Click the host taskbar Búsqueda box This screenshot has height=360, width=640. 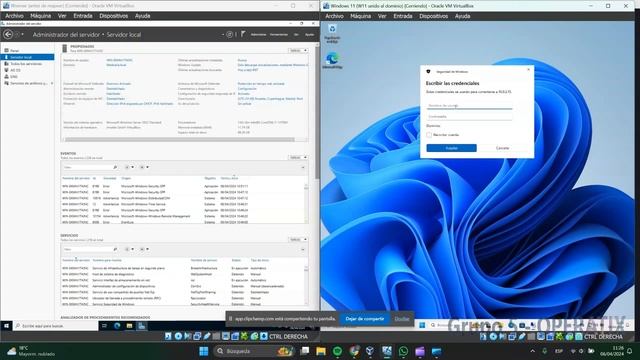tap(254, 351)
